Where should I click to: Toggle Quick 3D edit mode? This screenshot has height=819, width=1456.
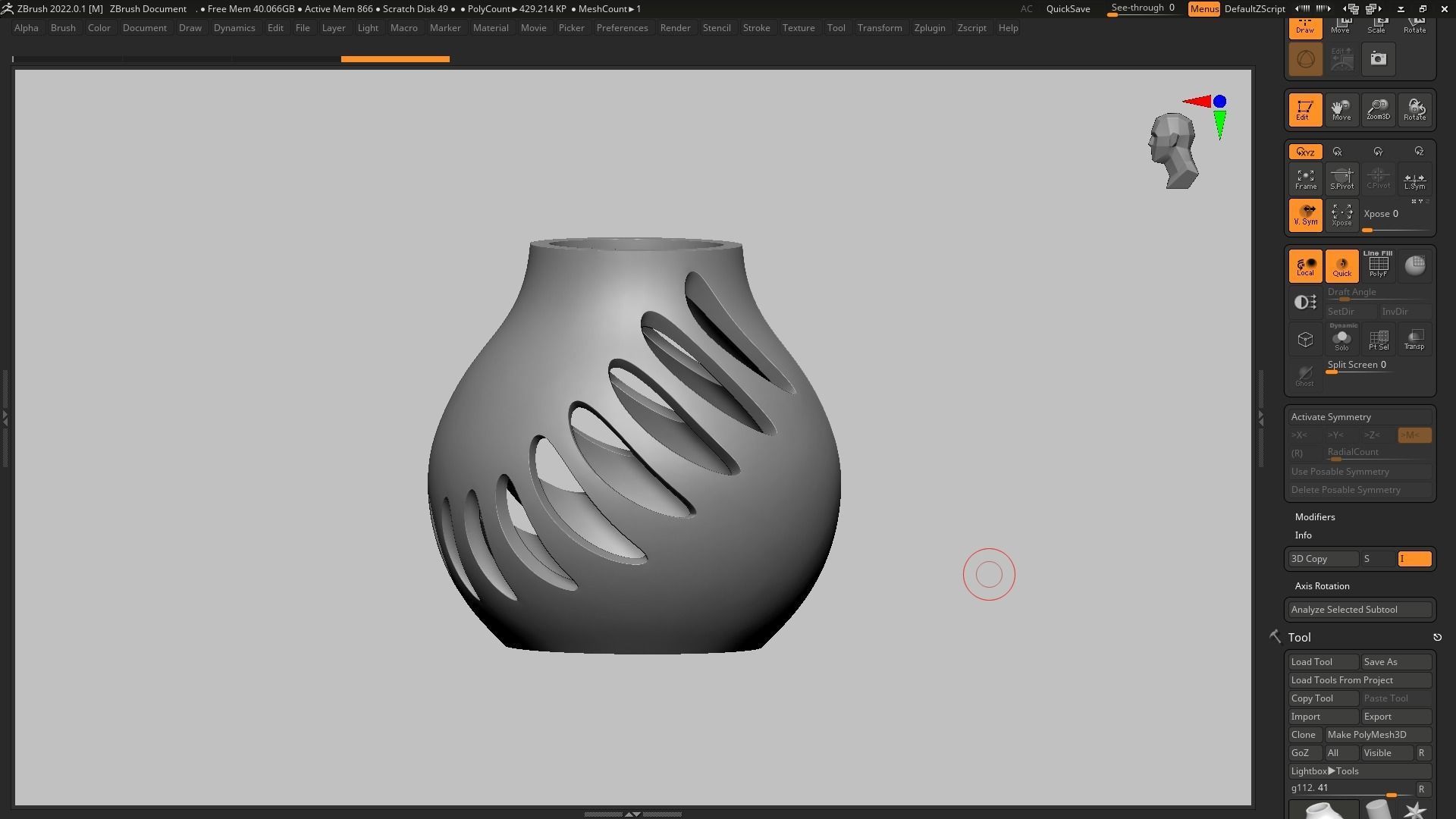(x=1341, y=266)
